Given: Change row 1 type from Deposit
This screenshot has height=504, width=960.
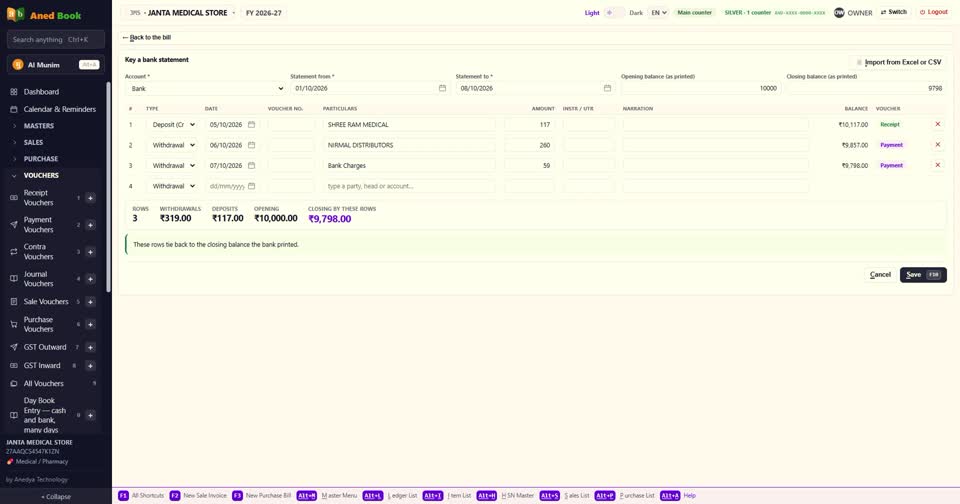Looking at the screenshot, I should click(x=173, y=124).
